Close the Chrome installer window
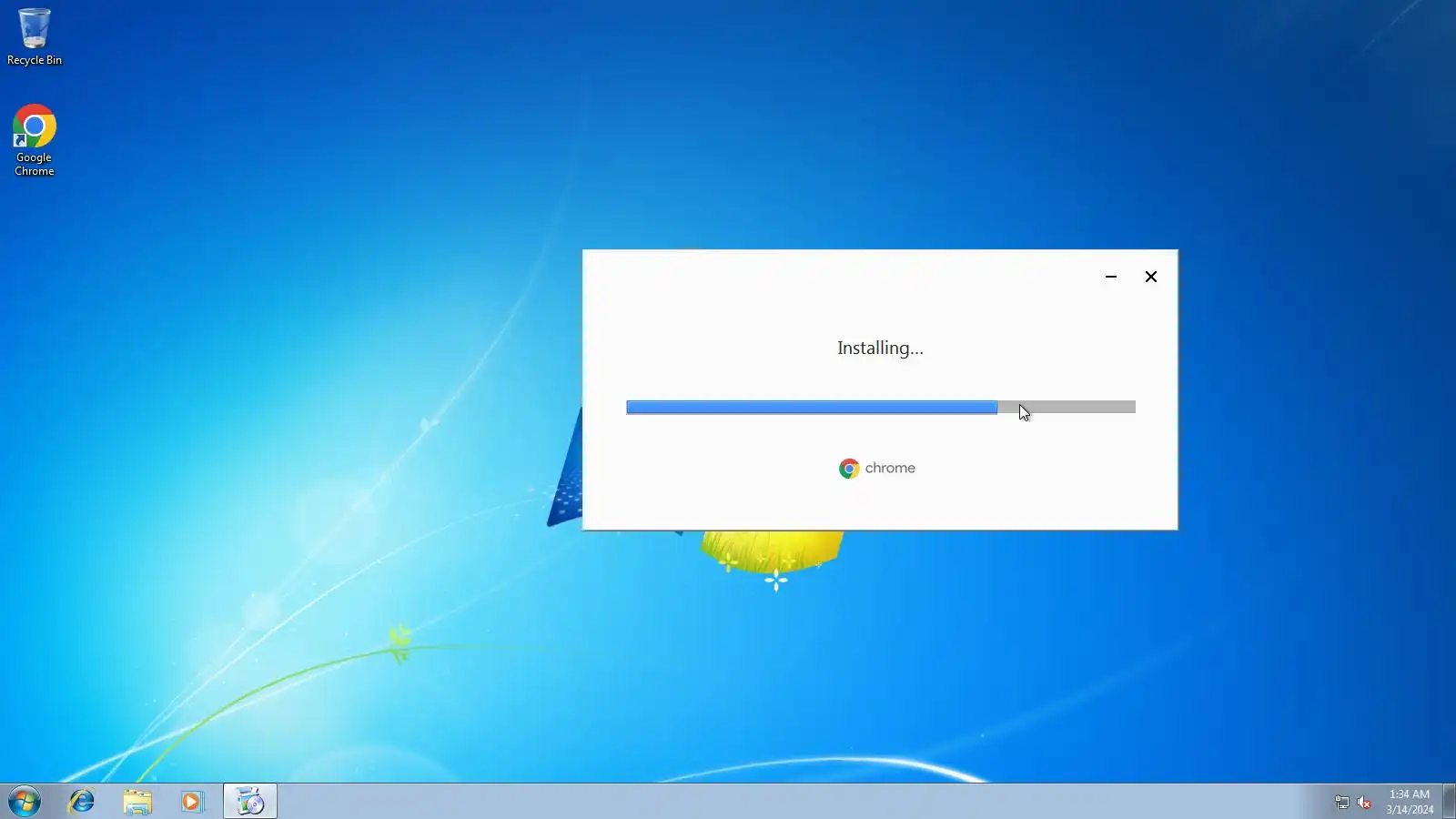The width and height of the screenshot is (1456, 819). pyautogui.click(x=1151, y=277)
